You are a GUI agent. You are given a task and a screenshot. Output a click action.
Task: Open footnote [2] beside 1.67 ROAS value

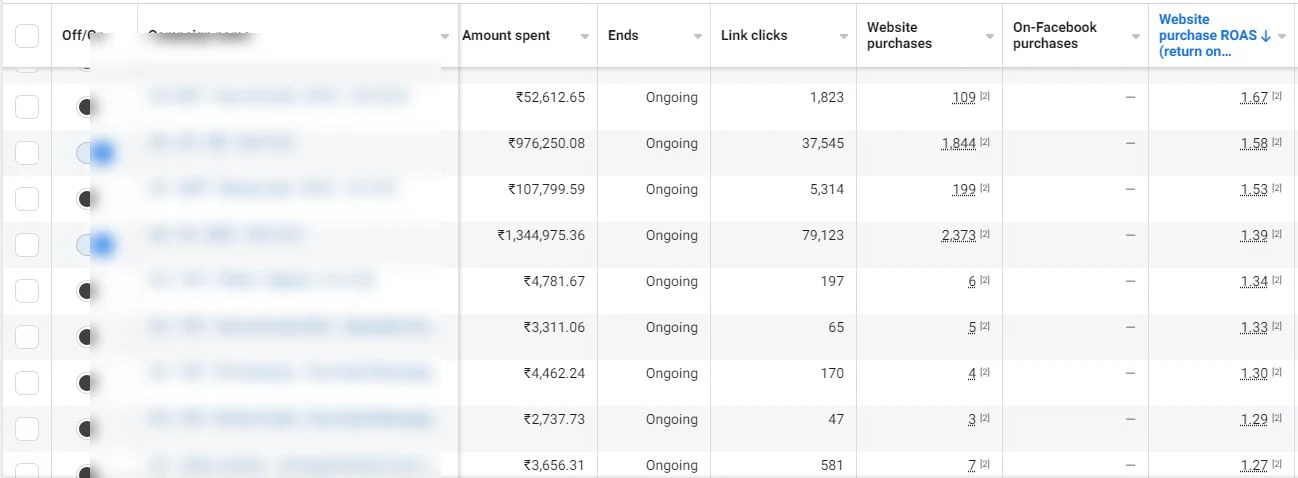point(1277,96)
